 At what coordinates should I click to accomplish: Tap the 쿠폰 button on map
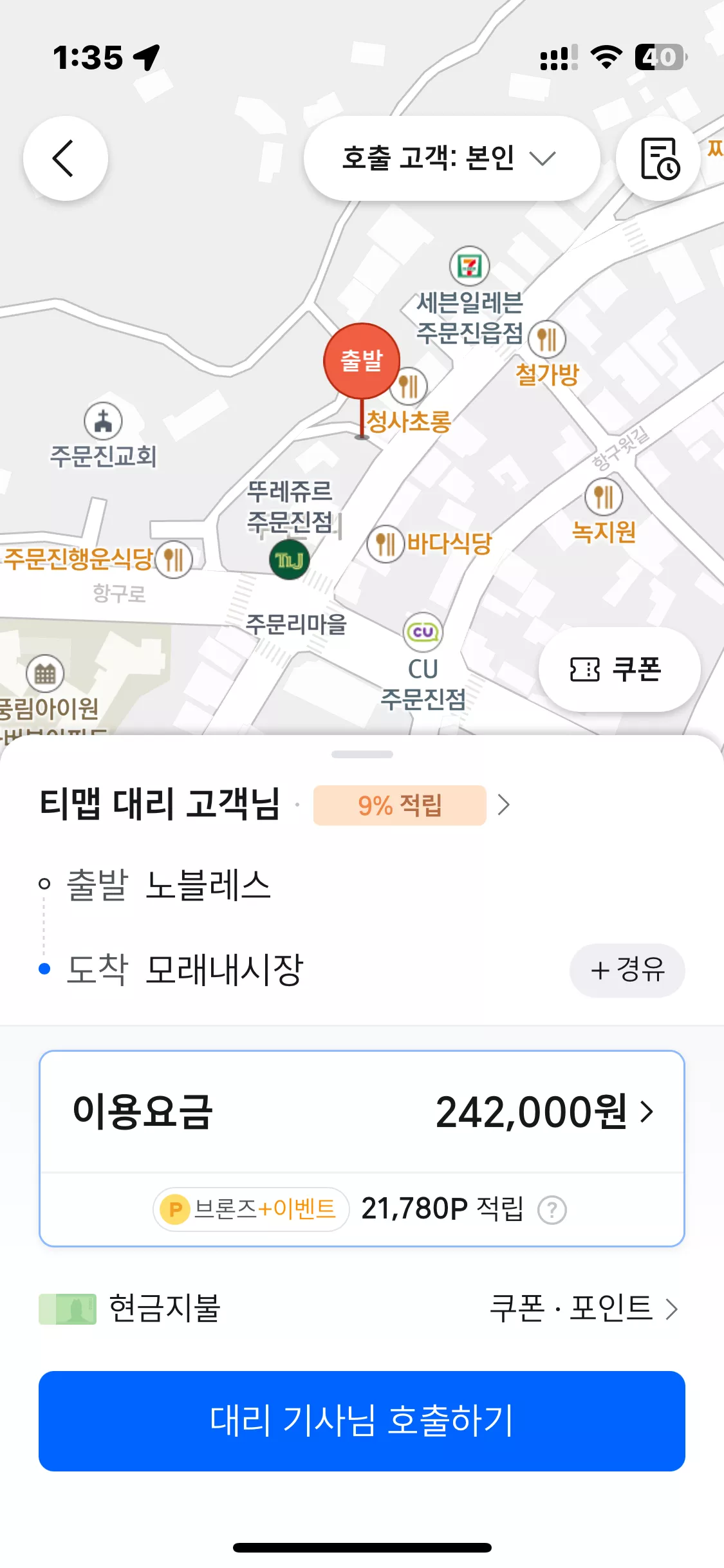(619, 669)
